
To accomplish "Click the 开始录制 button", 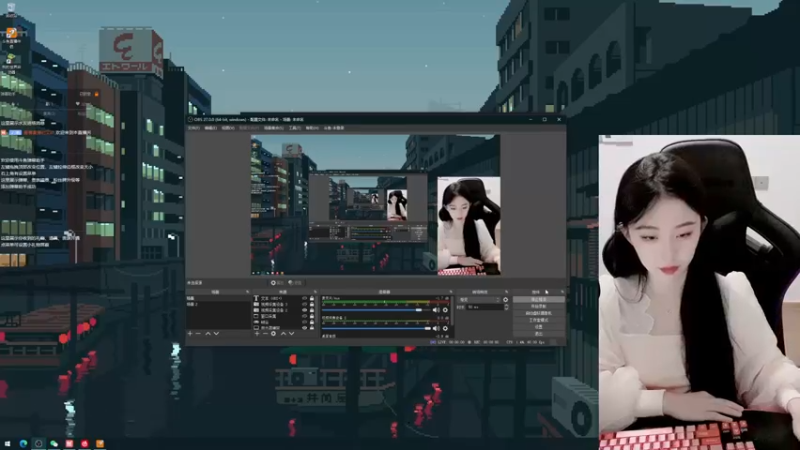I will [x=538, y=306].
